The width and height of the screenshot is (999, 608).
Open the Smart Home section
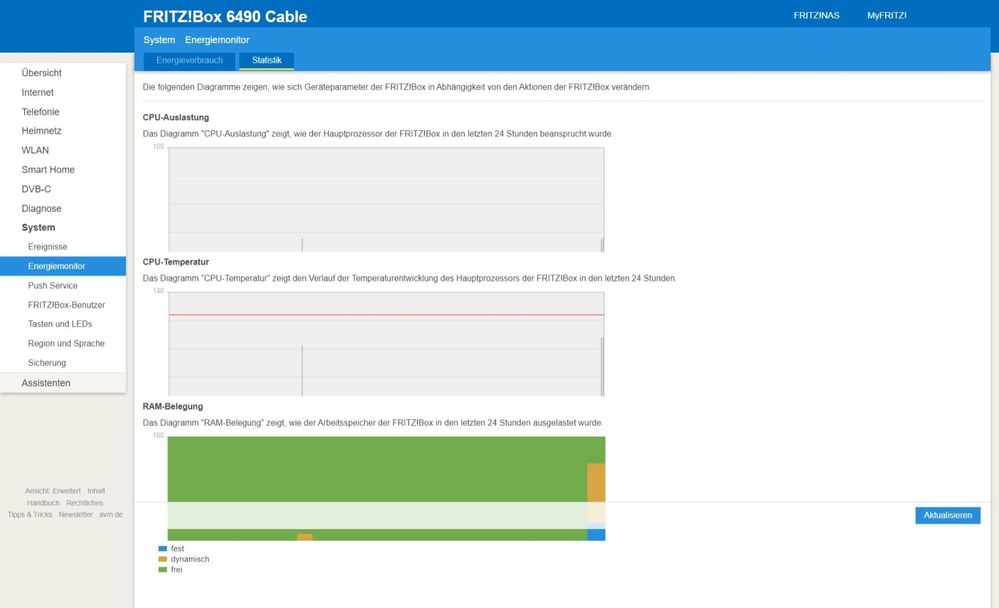click(x=48, y=170)
